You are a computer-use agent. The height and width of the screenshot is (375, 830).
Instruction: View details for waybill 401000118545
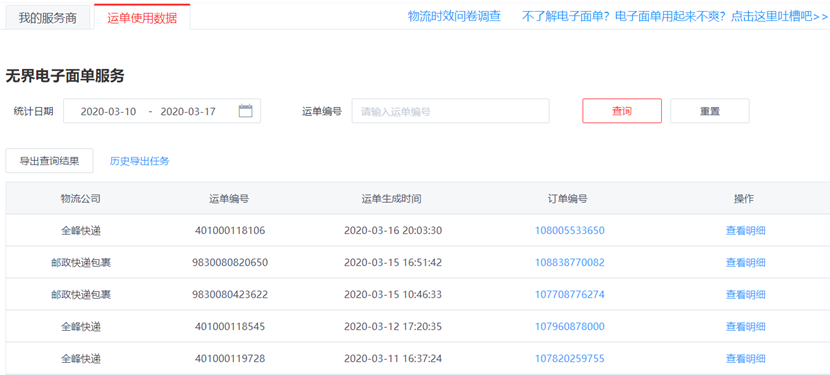point(745,326)
